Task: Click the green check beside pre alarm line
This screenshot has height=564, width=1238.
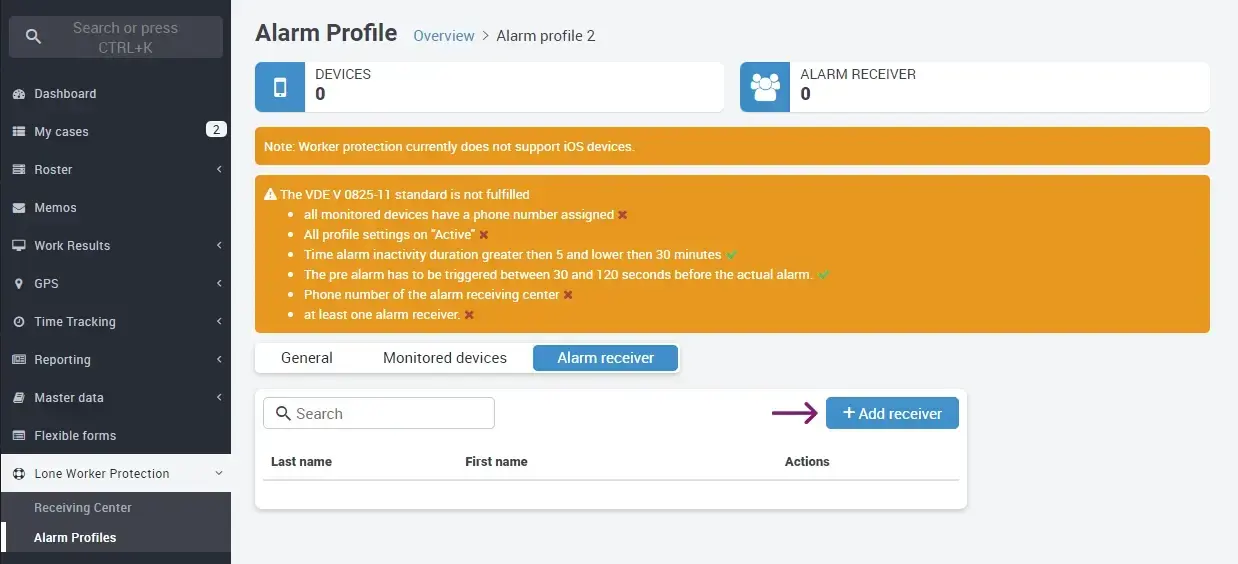Action: (824, 275)
